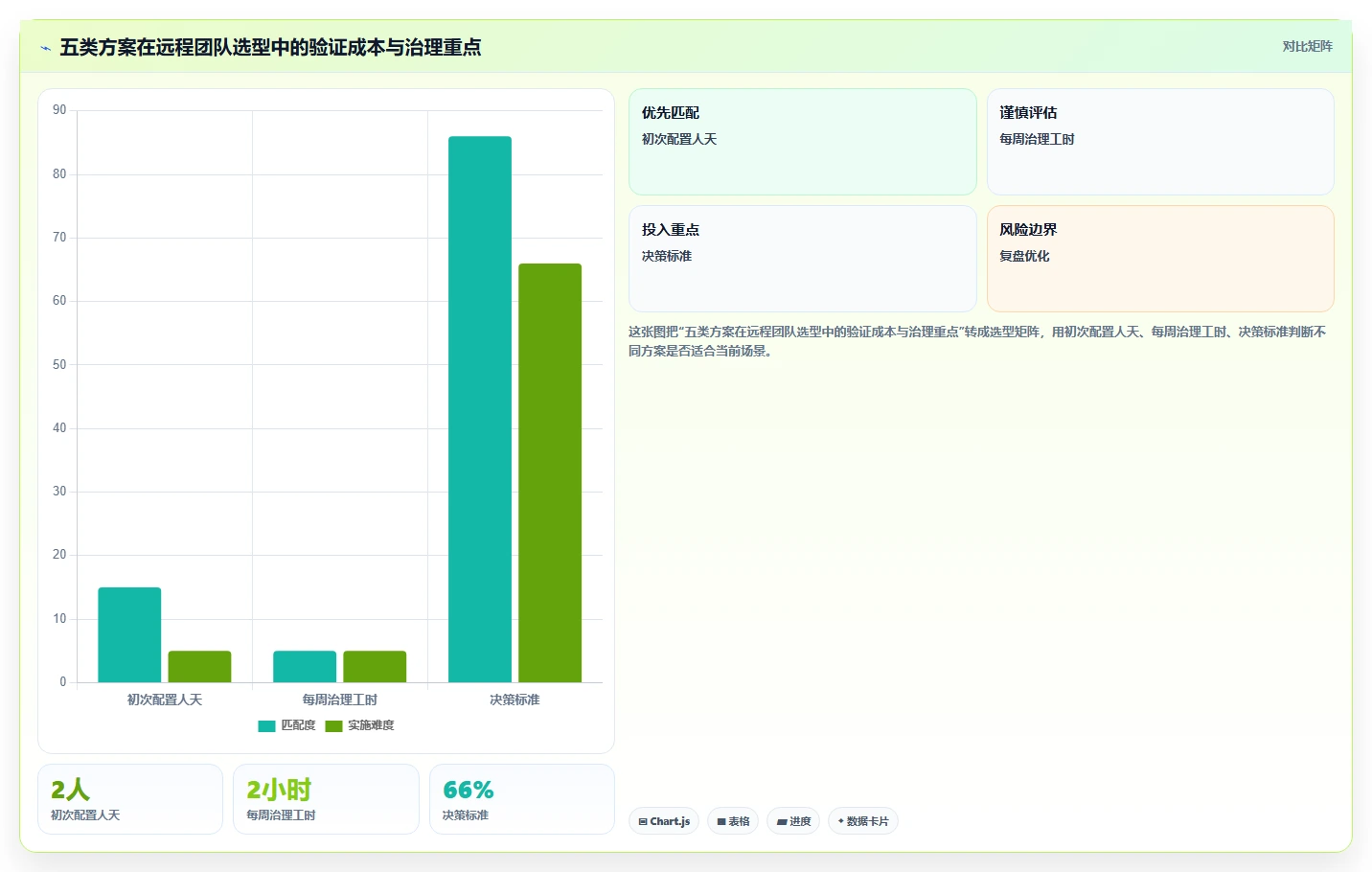Click the 每周治理工时 axis label
The height and width of the screenshot is (872, 1372).
click(340, 700)
